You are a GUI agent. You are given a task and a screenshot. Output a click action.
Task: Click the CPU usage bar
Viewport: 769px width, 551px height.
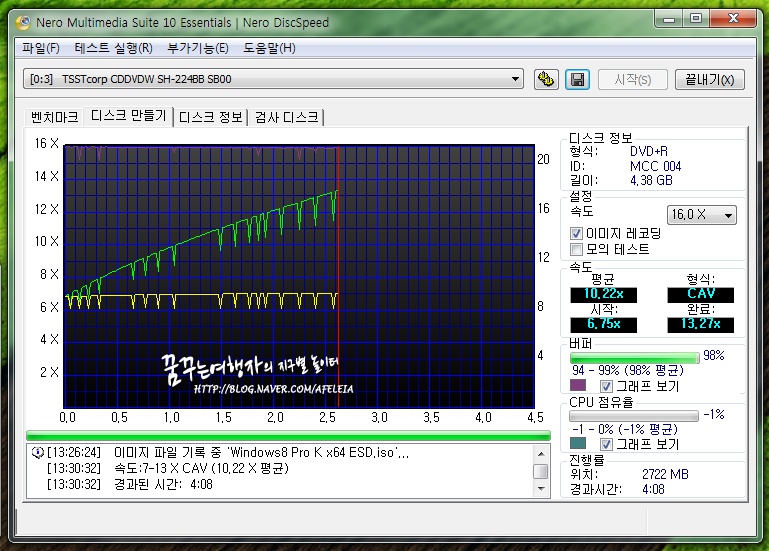(x=634, y=416)
